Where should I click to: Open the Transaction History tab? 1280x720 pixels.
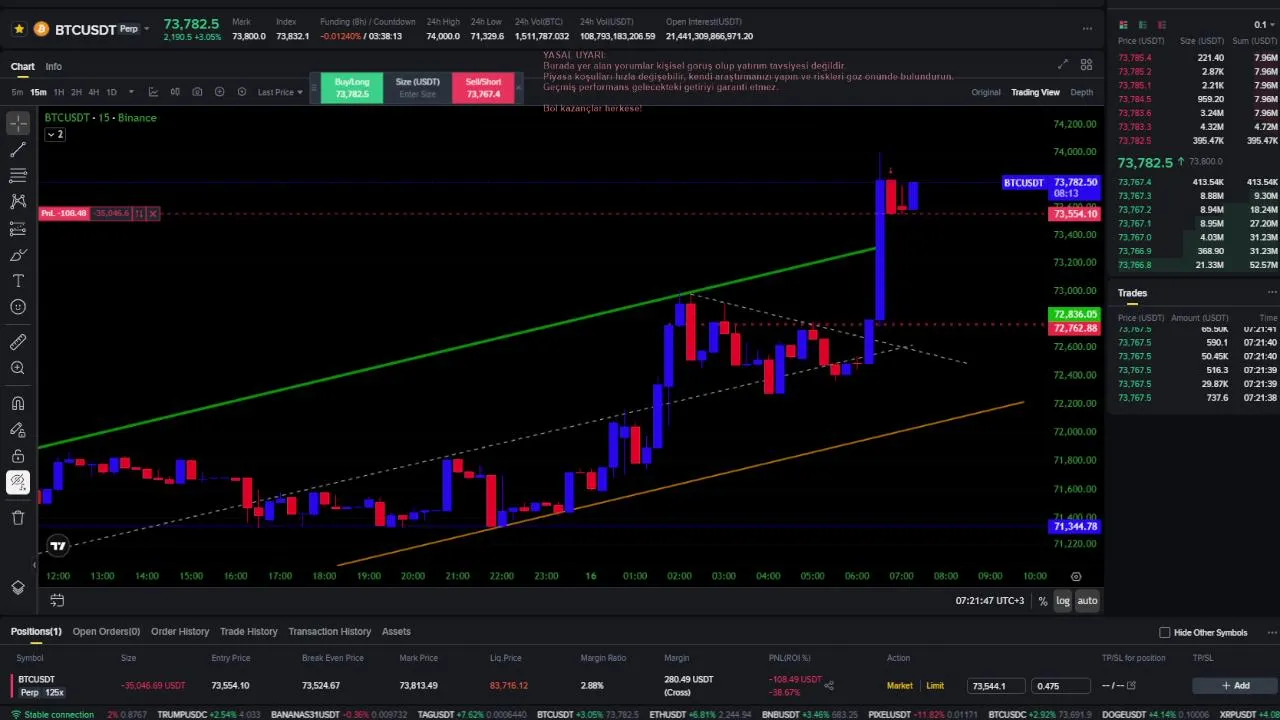pos(329,632)
